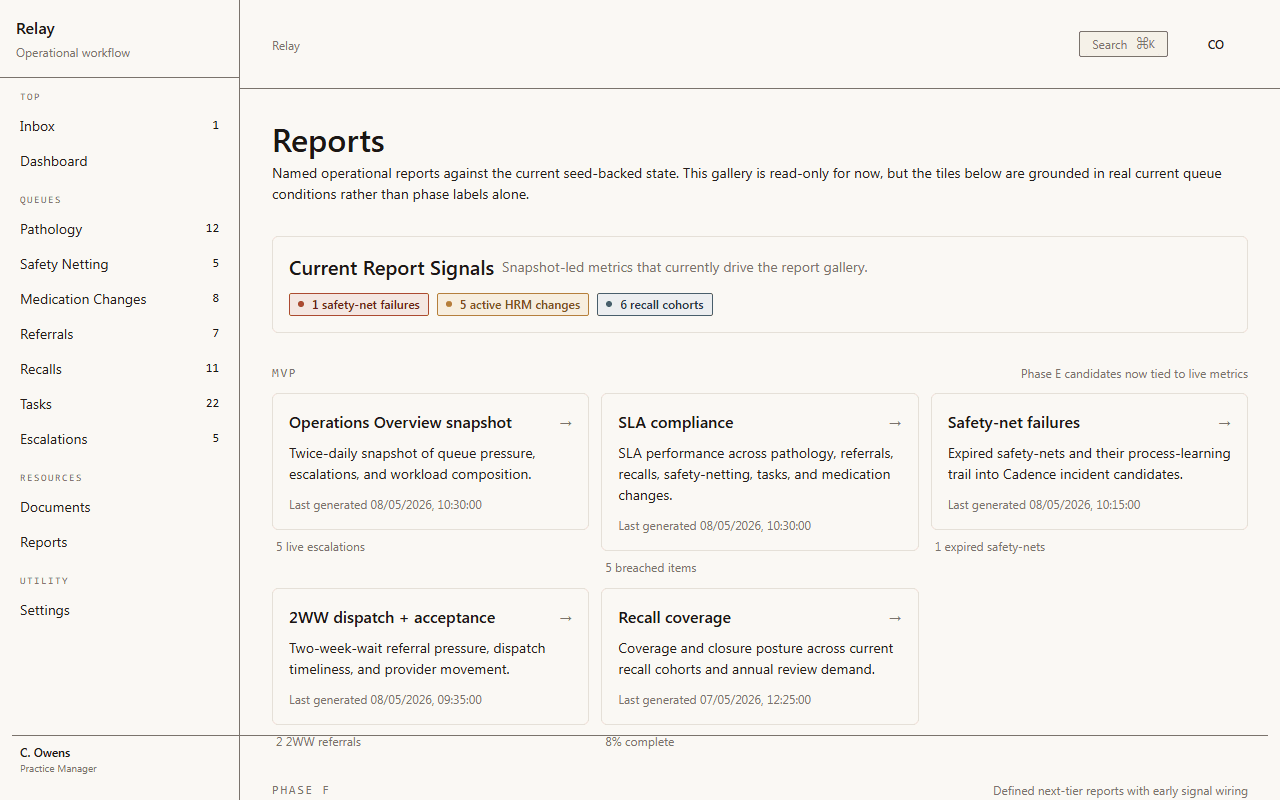Click the Referrals count 7
This screenshot has width=1280, height=800.
(x=216, y=334)
